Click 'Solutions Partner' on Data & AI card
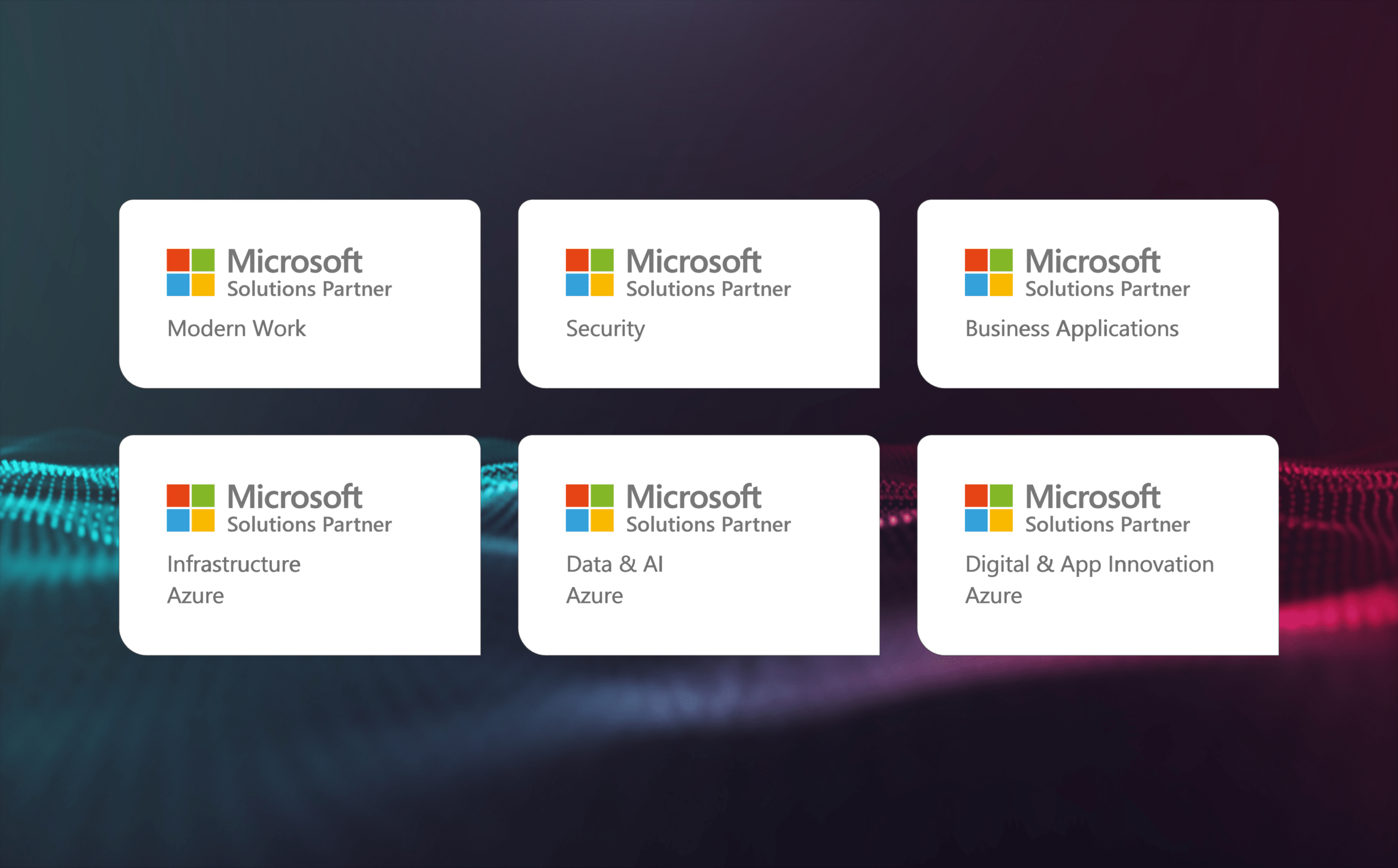This screenshot has height=868, width=1398. tap(708, 524)
